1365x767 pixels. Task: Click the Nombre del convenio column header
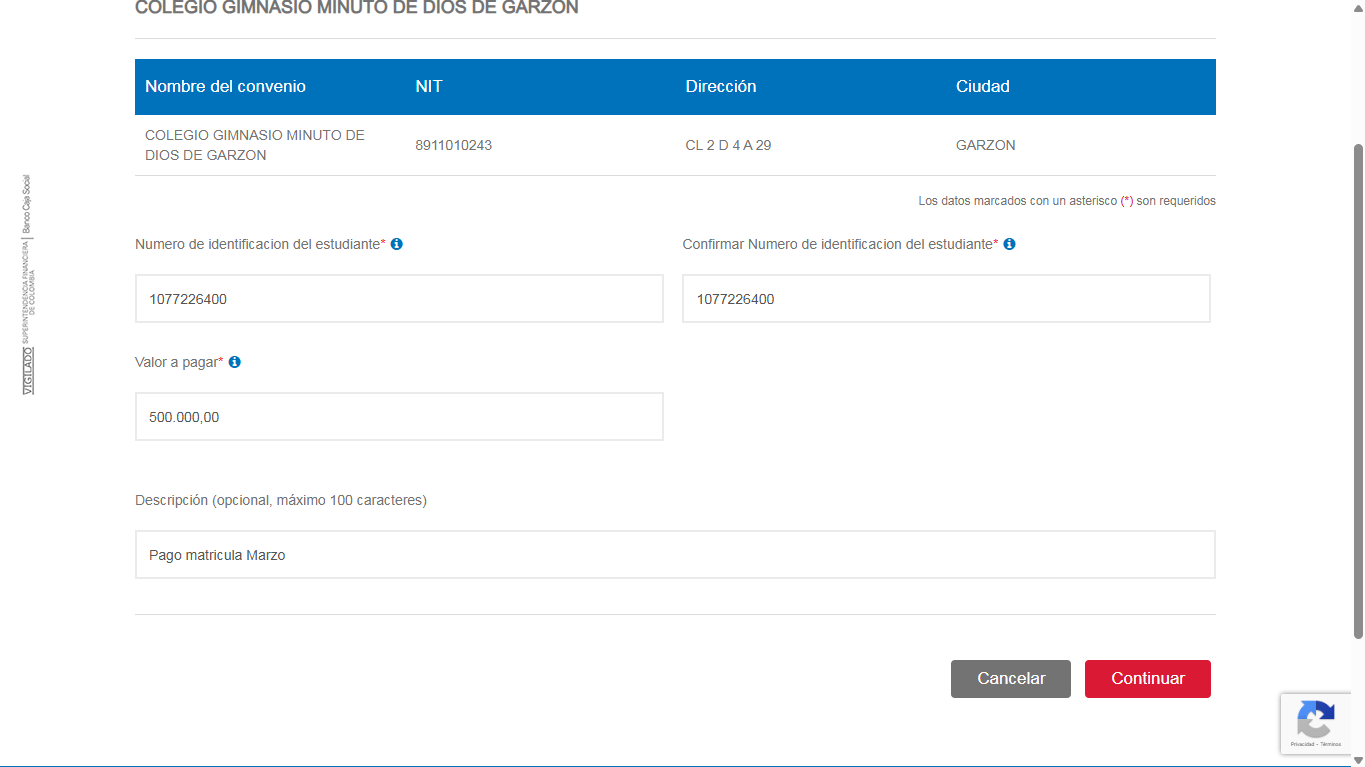pos(225,87)
